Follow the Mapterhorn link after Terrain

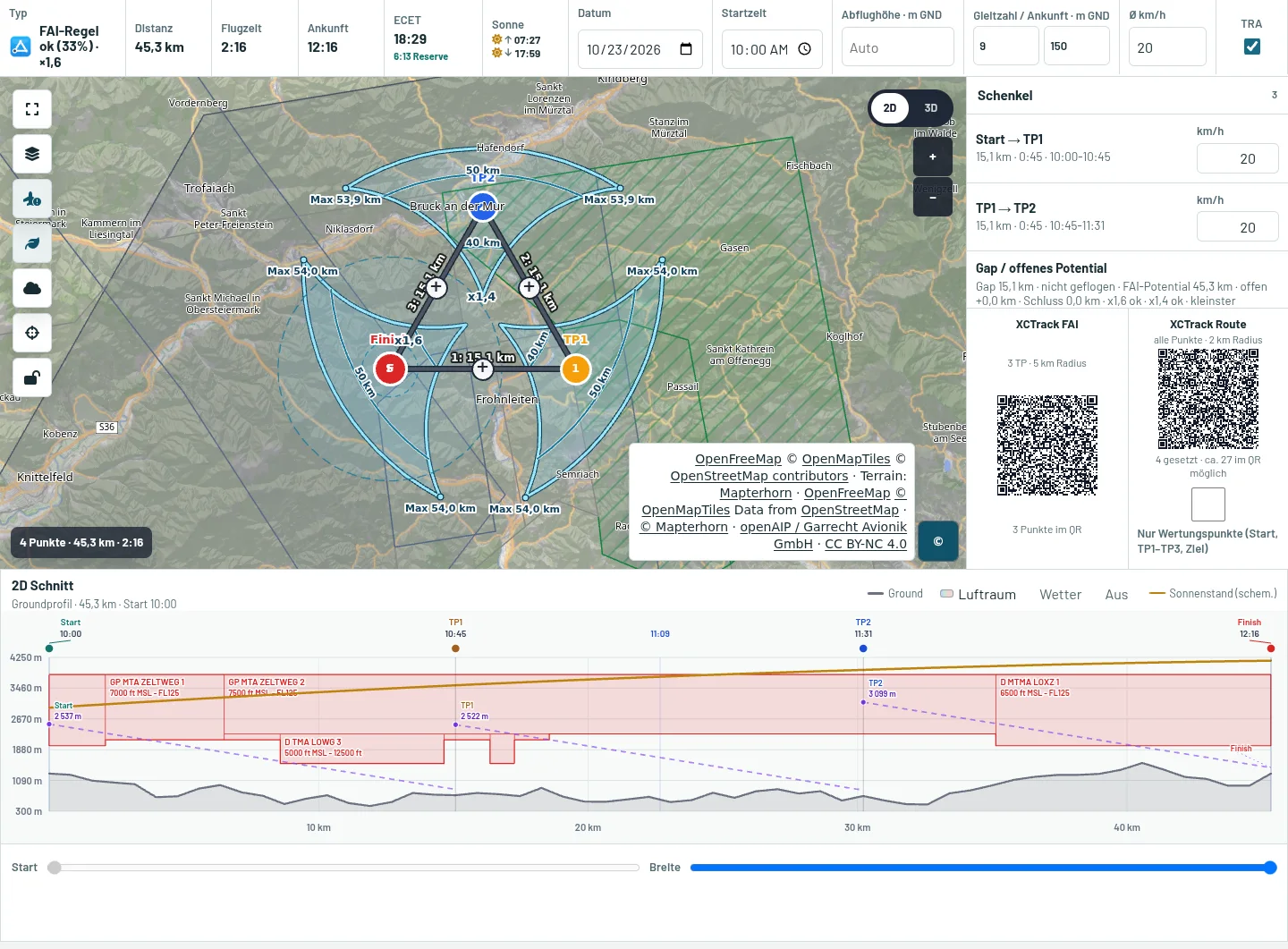[x=756, y=493]
